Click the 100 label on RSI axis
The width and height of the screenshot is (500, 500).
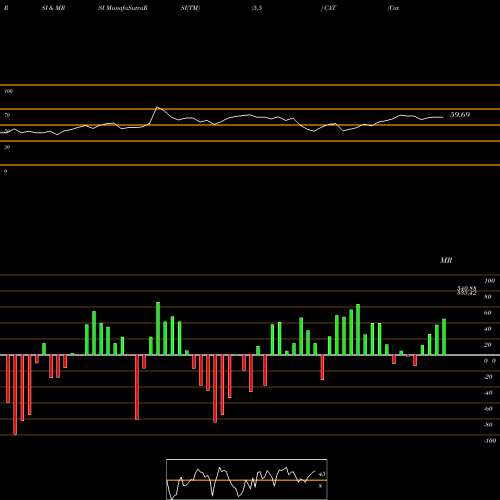coord(9,91)
